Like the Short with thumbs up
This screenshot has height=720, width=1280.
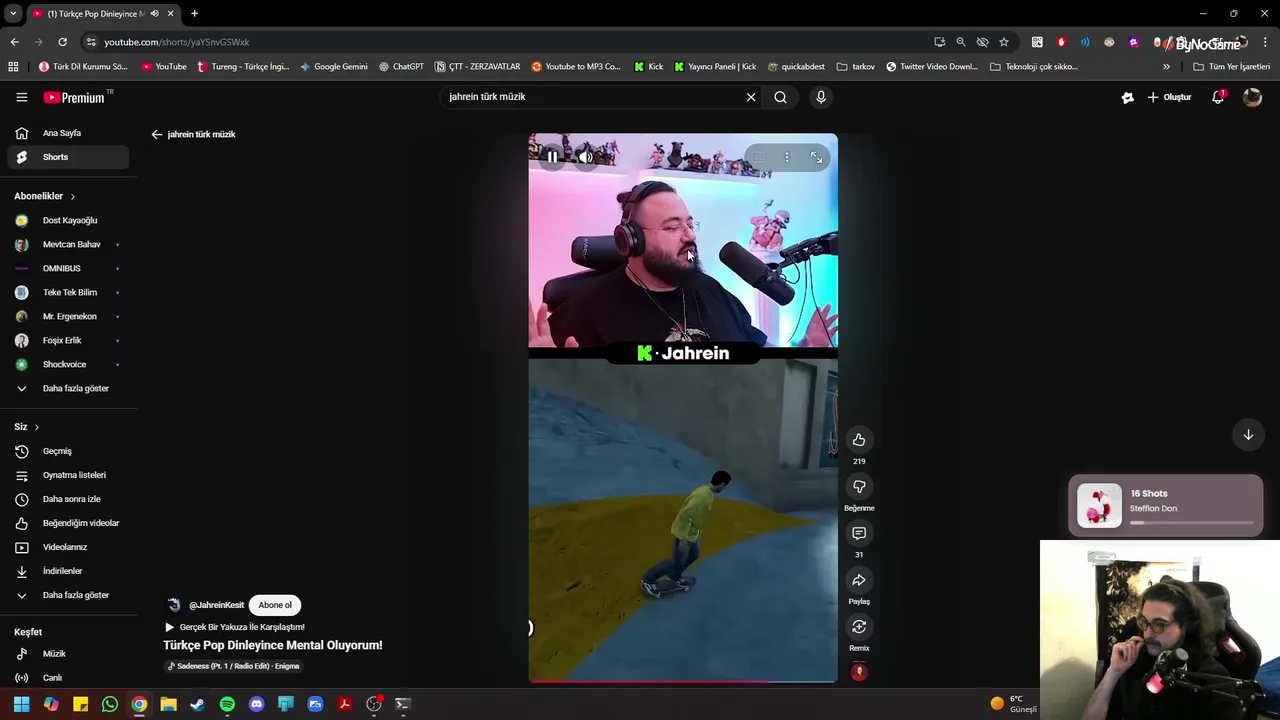[859, 440]
